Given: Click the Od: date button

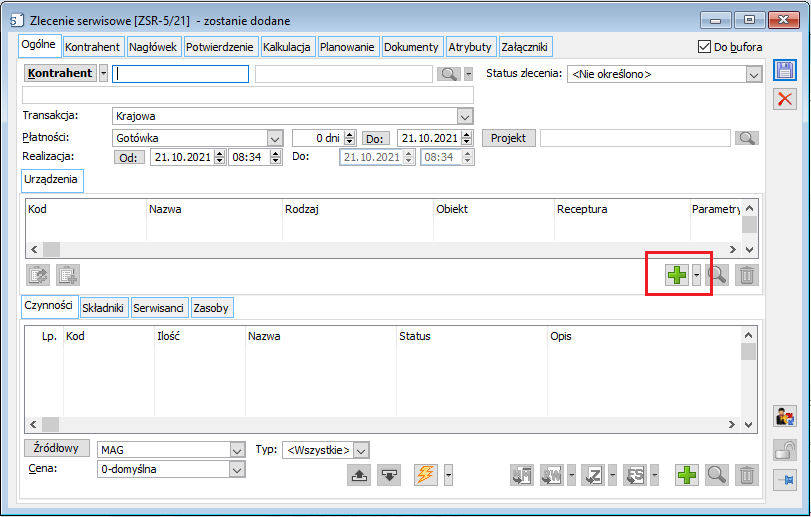Looking at the screenshot, I should [x=128, y=157].
